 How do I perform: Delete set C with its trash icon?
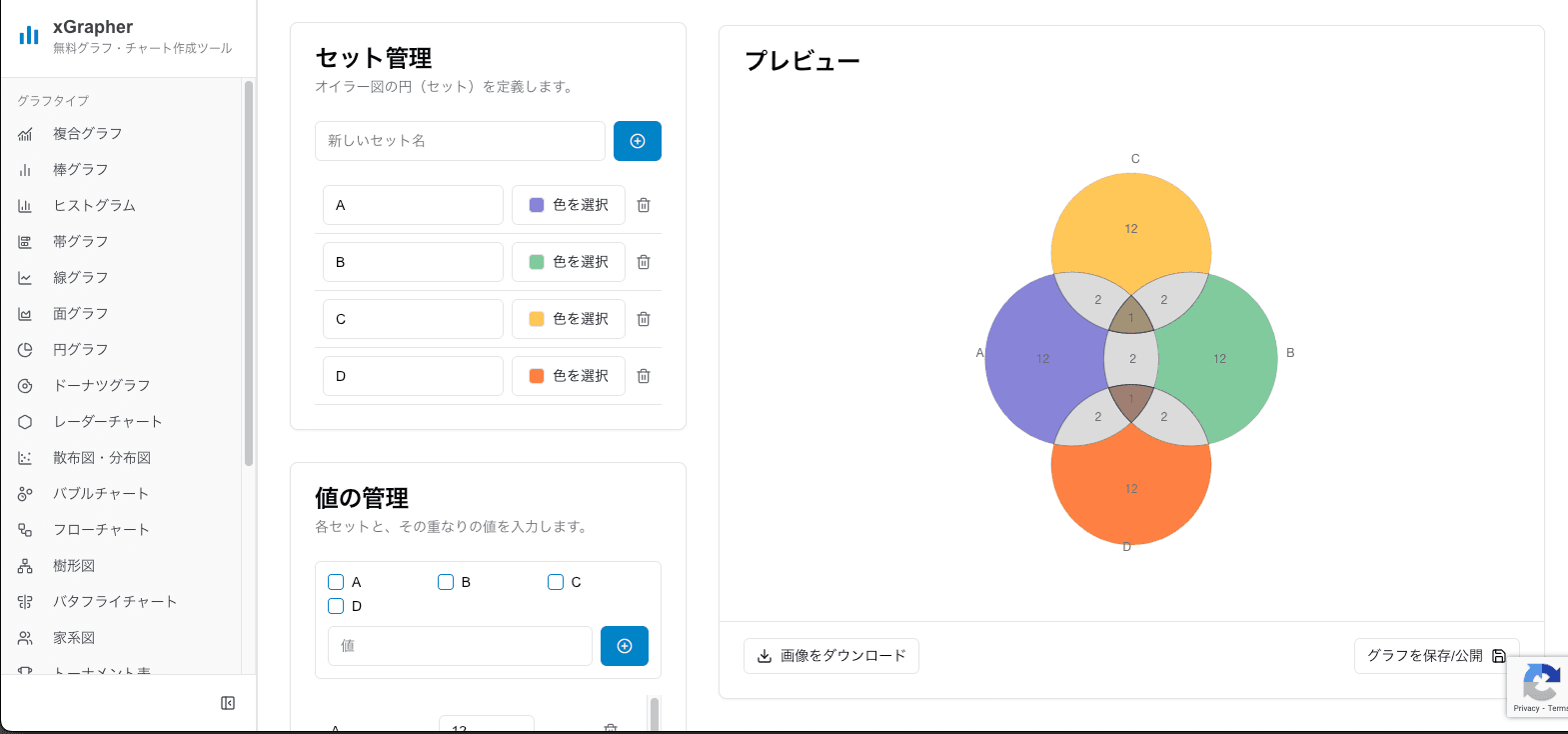(644, 319)
